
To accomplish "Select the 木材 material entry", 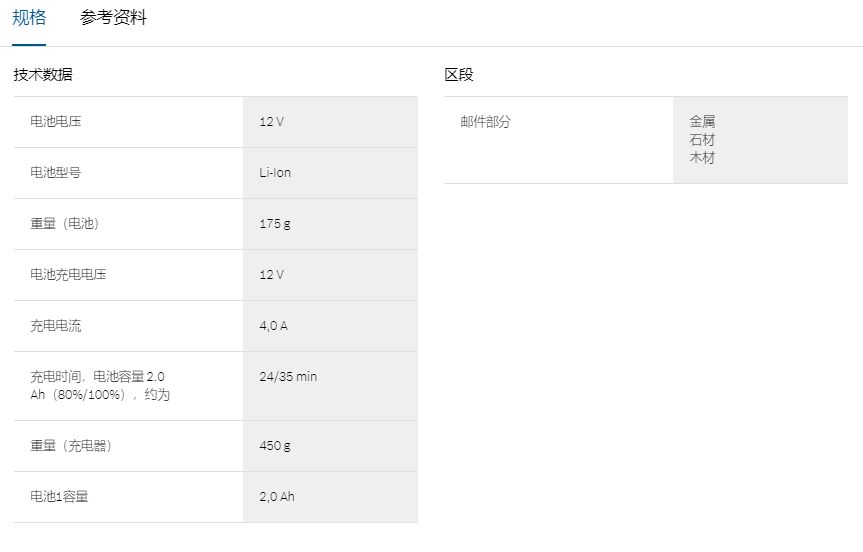I will [x=702, y=158].
